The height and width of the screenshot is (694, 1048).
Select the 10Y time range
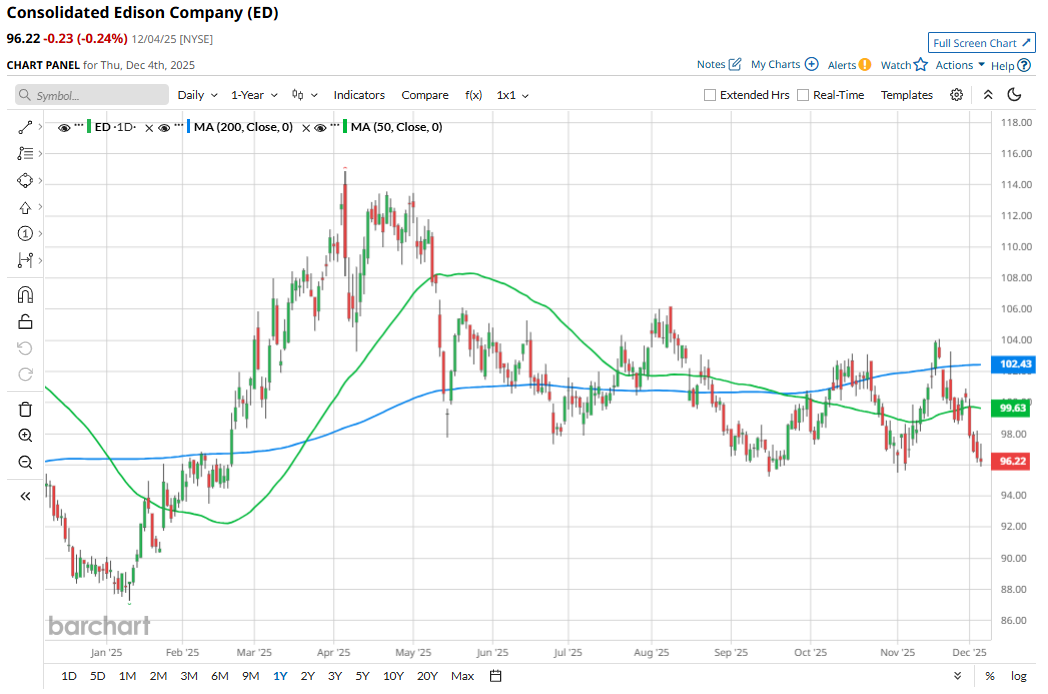click(393, 676)
